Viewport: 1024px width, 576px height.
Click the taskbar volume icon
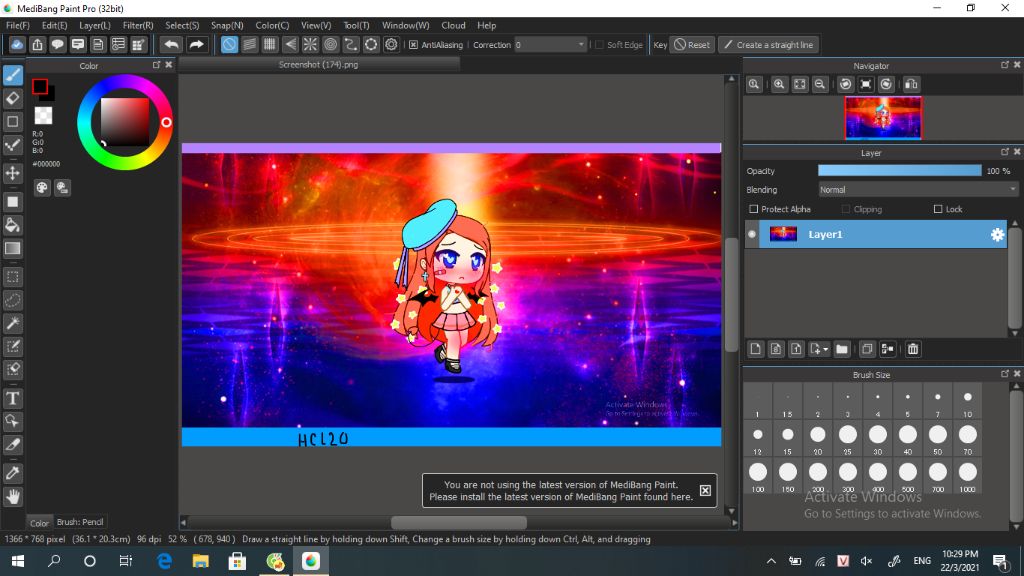pyautogui.click(x=867, y=561)
